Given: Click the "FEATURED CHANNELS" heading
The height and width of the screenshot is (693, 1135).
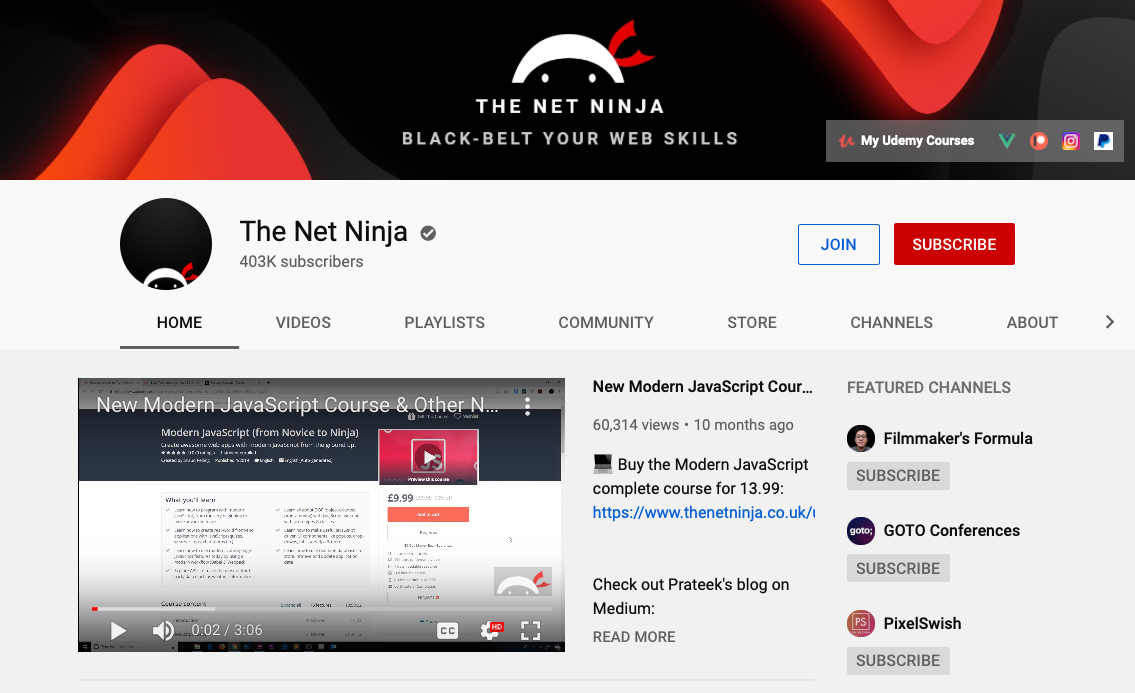Looking at the screenshot, I should (x=929, y=387).
